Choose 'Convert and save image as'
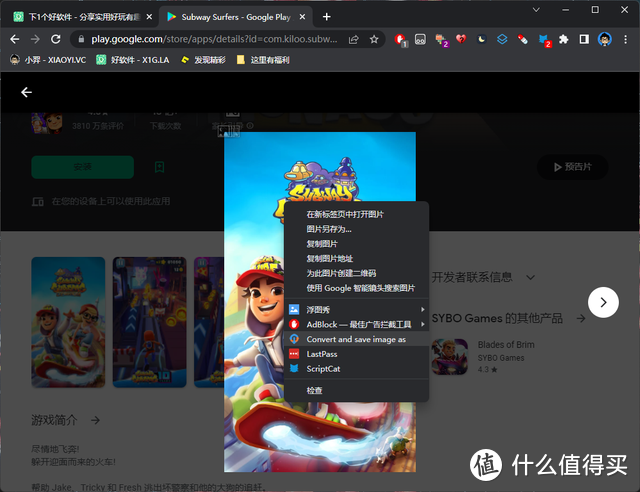 coord(356,339)
